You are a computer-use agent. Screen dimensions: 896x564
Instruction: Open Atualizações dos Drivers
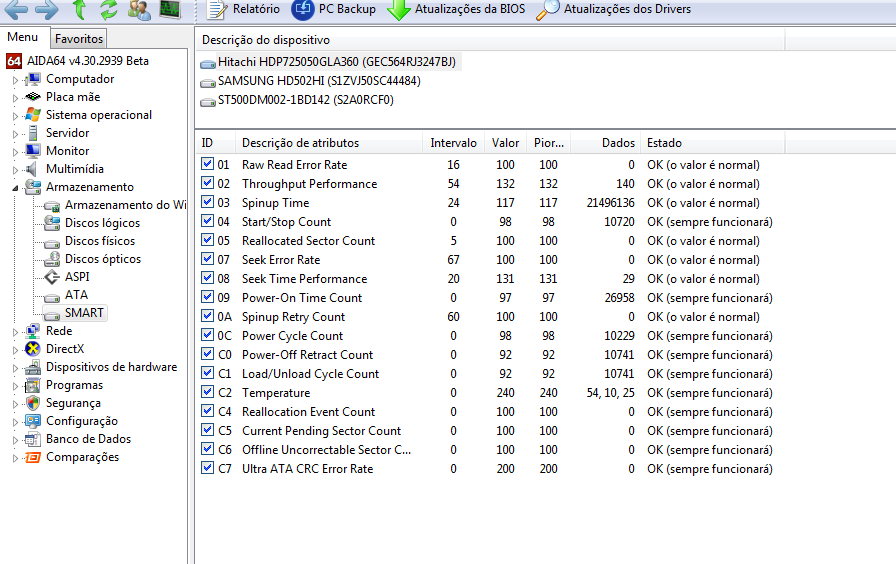(x=614, y=9)
